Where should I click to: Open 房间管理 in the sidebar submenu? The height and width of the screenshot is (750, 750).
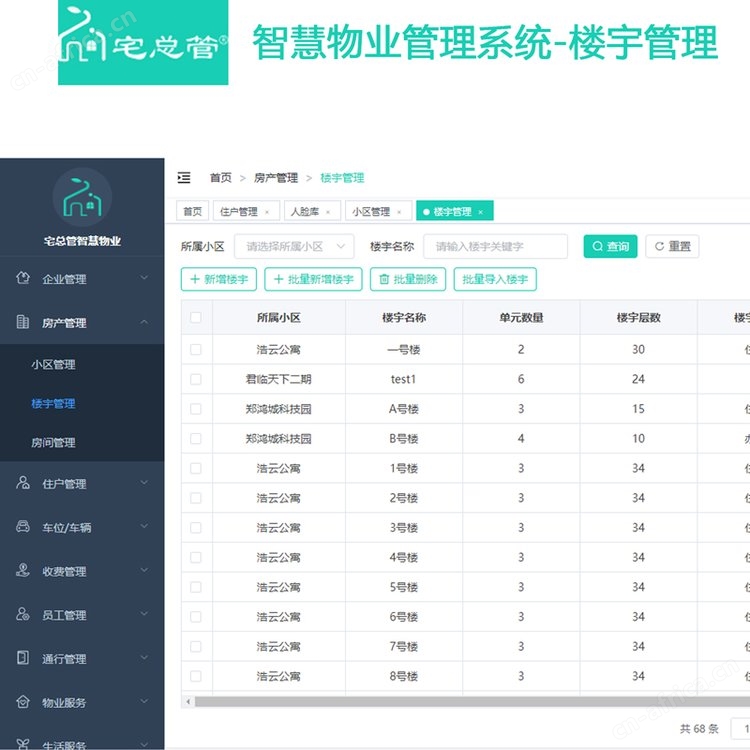pyautogui.click(x=53, y=443)
